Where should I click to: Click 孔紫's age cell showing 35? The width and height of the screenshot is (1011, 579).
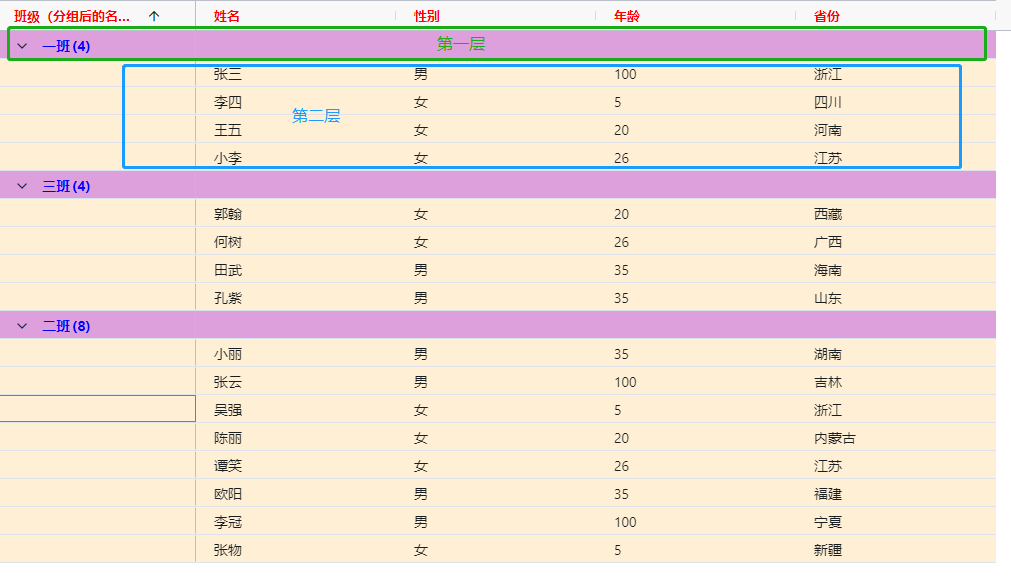[x=621, y=297]
